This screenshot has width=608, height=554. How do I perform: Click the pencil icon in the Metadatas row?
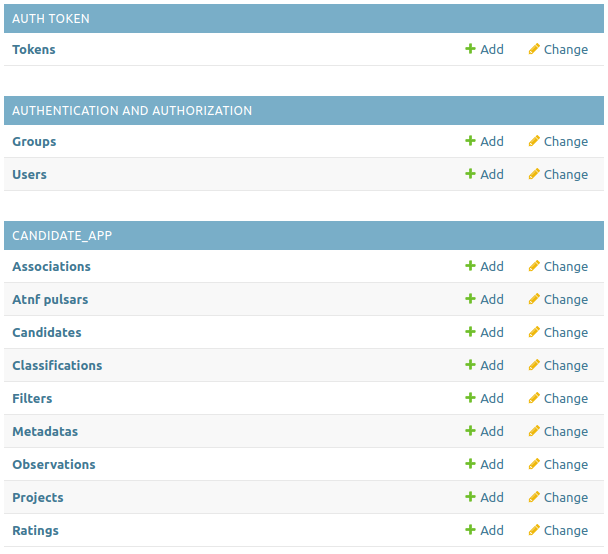point(534,430)
